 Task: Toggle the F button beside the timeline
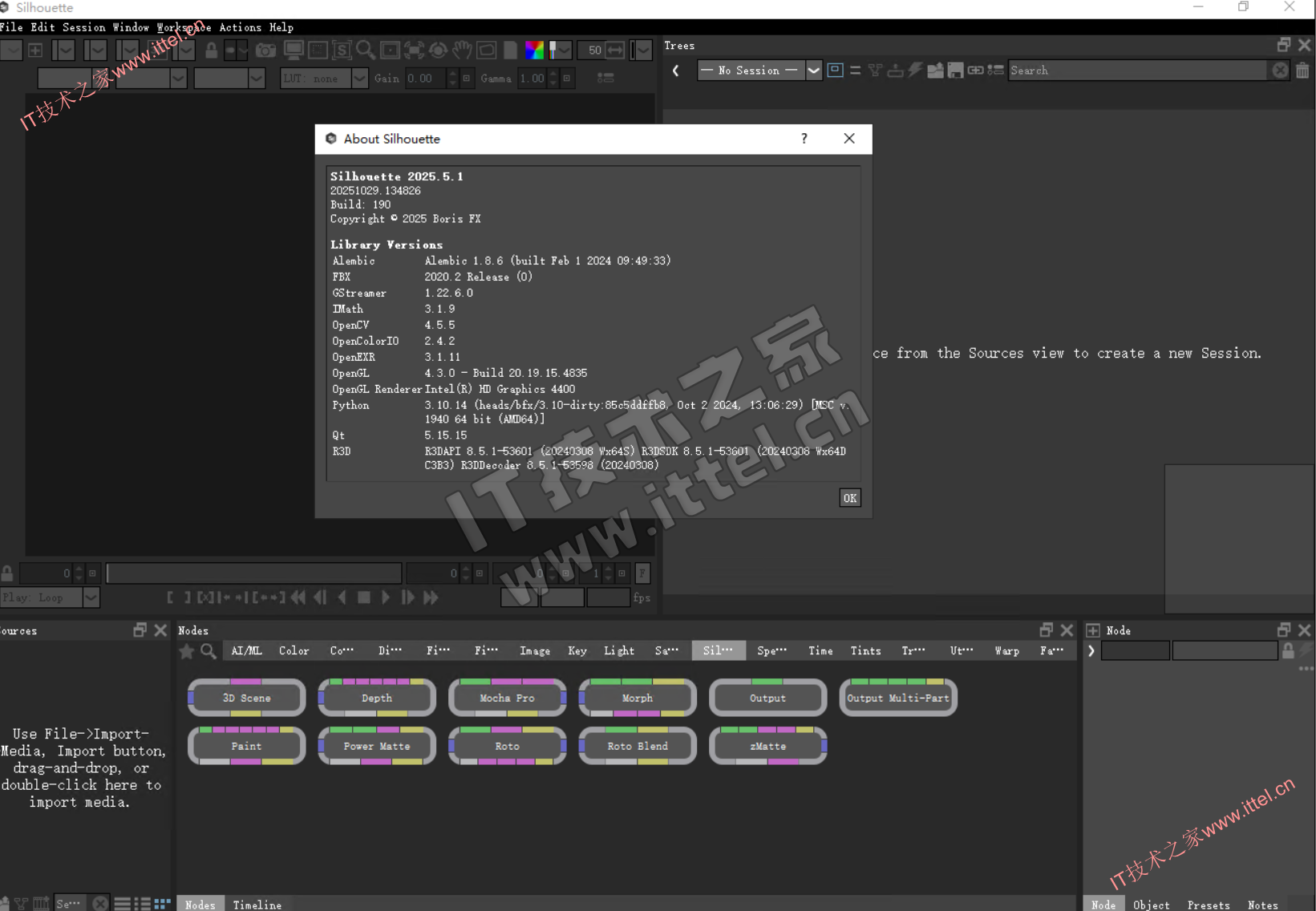point(642,573)
